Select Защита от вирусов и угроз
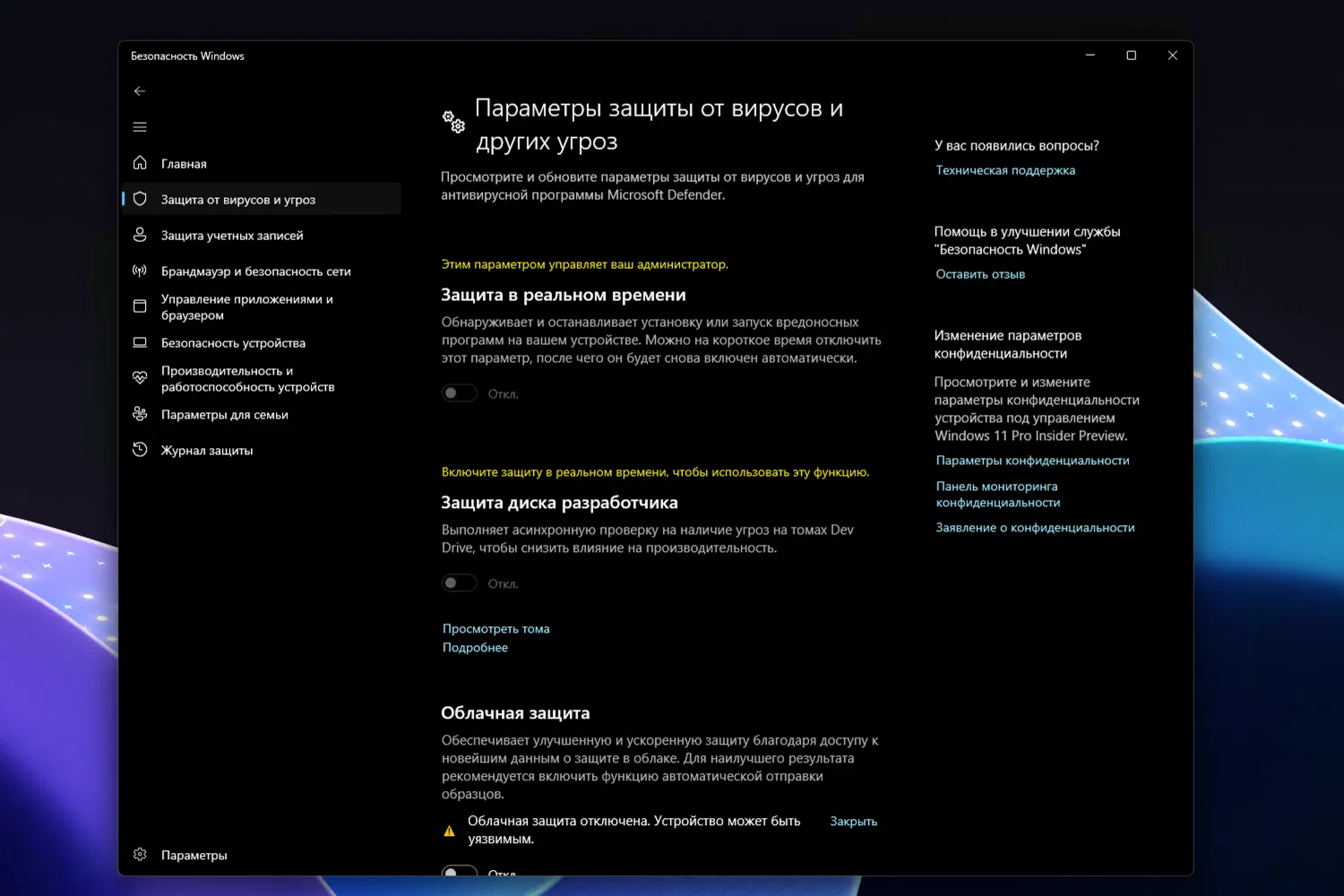 click(x=260, y=199)
